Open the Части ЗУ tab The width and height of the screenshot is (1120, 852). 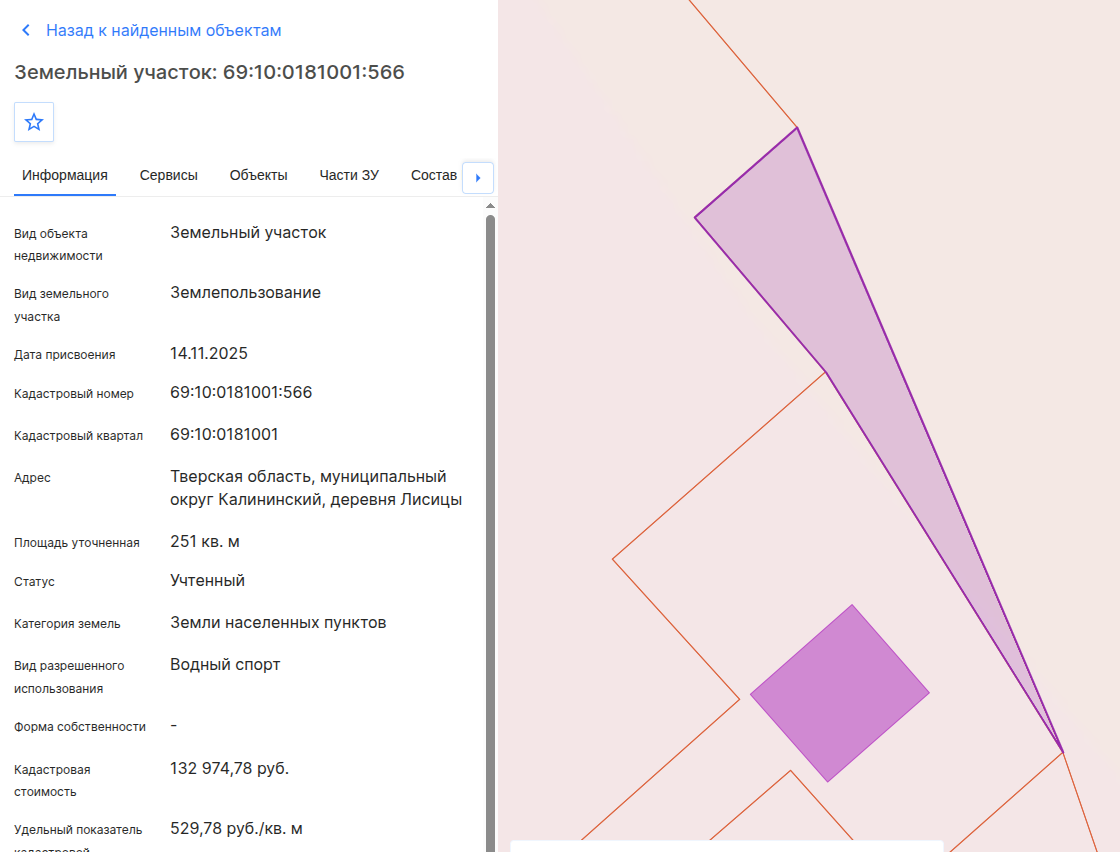349,176
